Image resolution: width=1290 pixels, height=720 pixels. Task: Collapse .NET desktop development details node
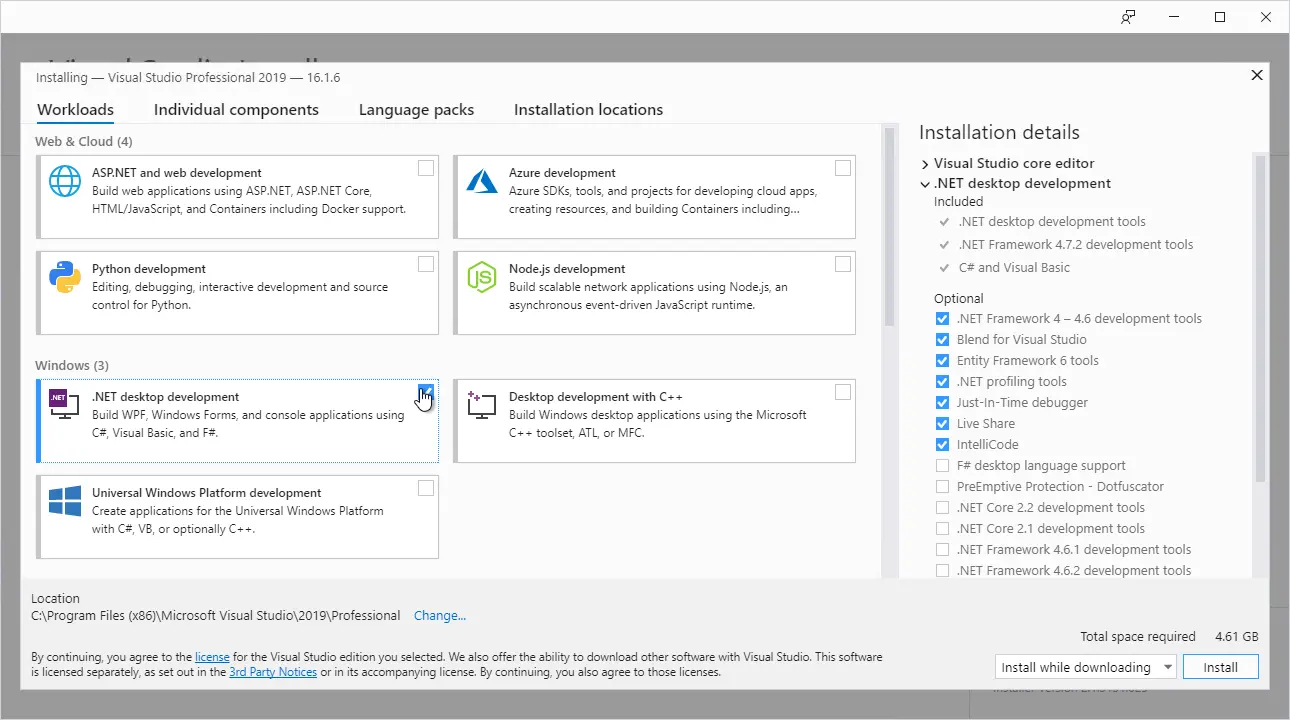pos(925,184)
